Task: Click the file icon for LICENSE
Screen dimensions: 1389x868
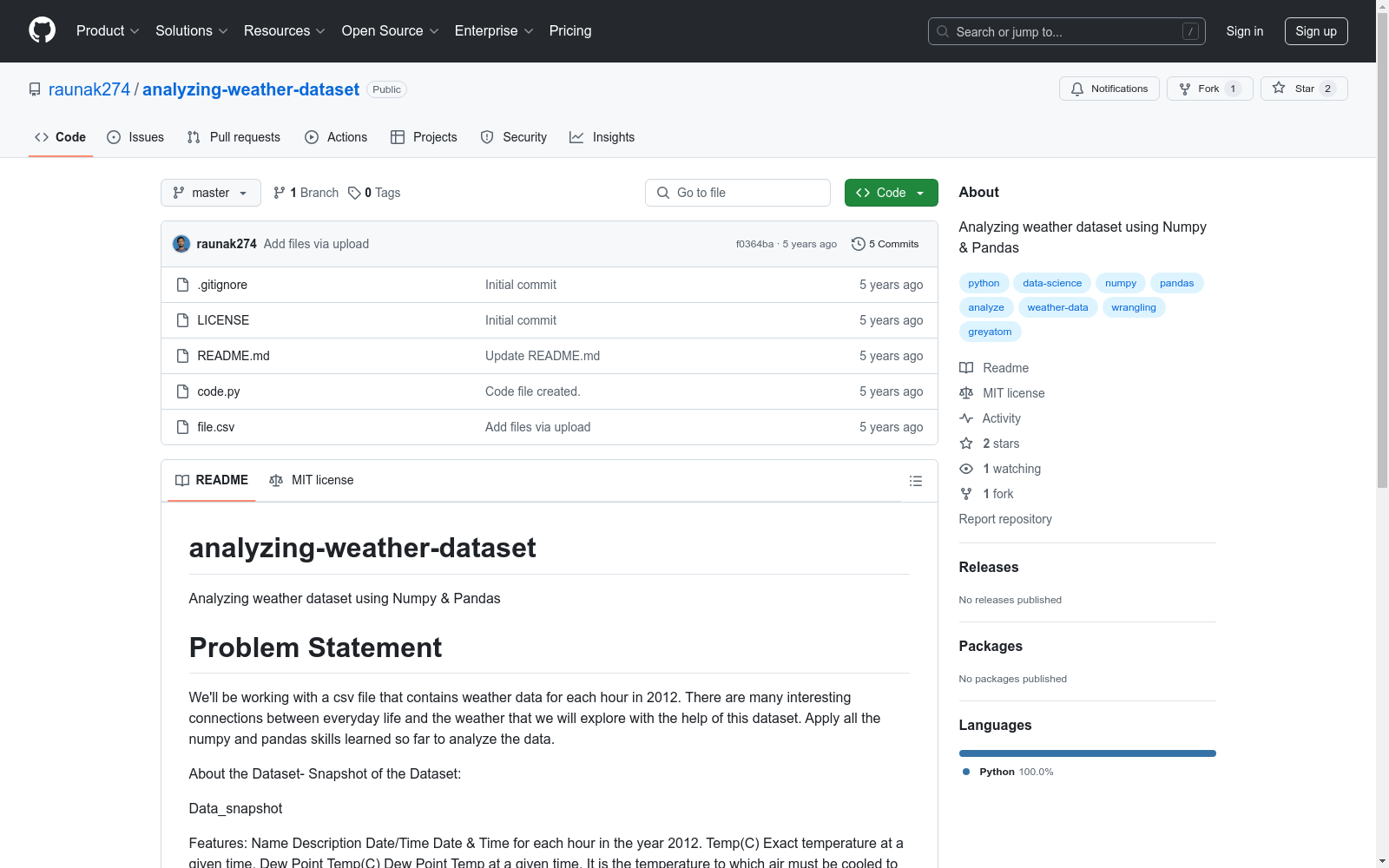Action: pos(182,320)
